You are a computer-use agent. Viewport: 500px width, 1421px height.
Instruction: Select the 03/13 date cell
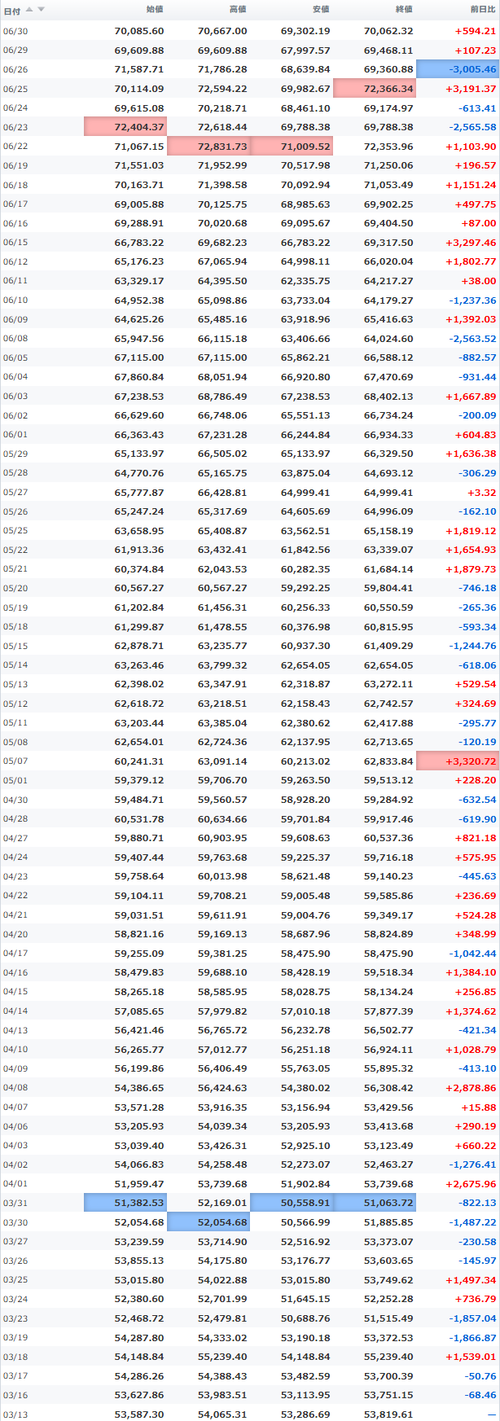tap(16, 1416)
